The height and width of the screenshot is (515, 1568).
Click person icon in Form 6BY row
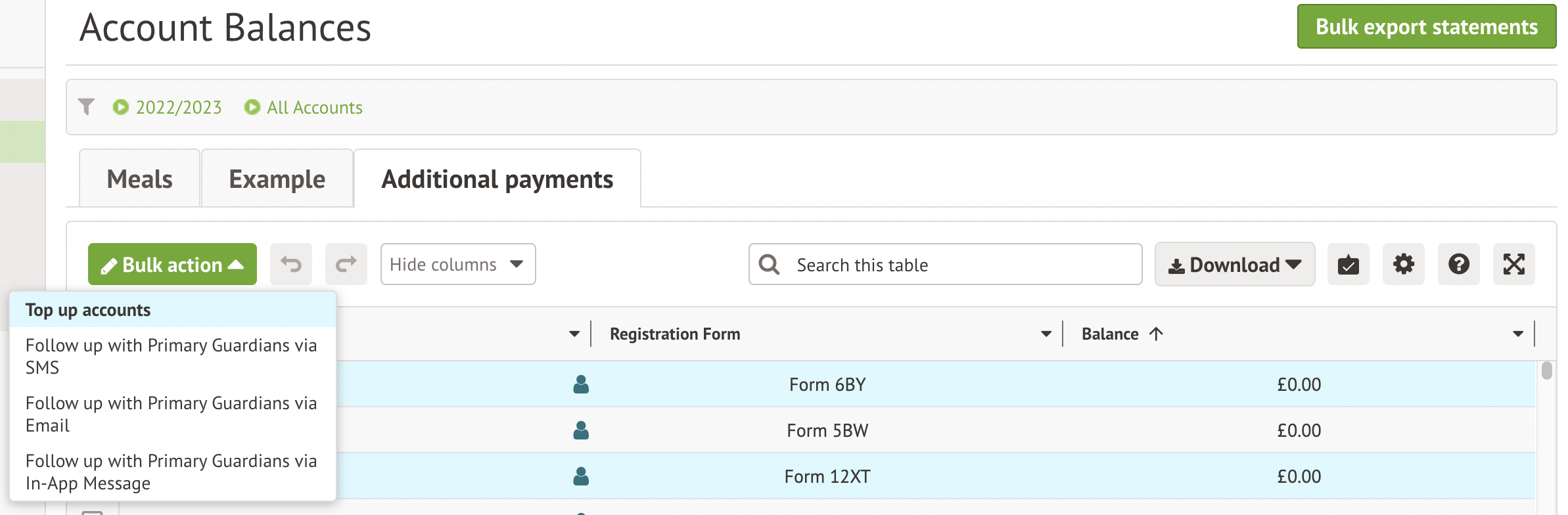point(581,384)
